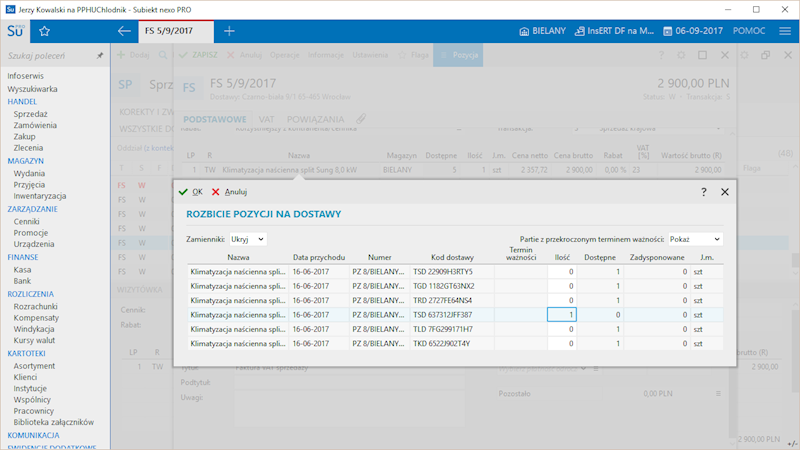
Task: Click the KOMUNIKACJA section header
Action: click(x=33, y=435)
